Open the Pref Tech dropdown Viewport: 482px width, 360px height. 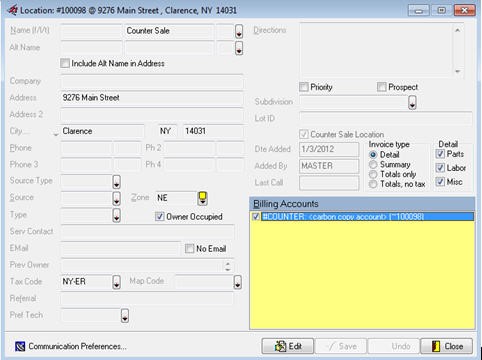point(125,316)
